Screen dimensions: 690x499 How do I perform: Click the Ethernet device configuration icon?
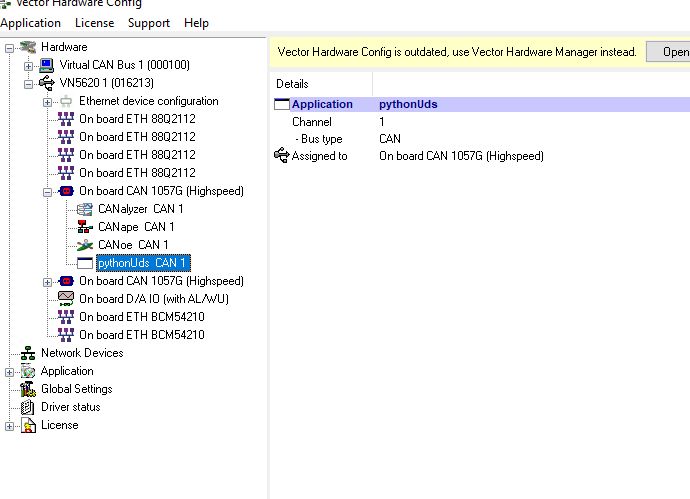66,101
